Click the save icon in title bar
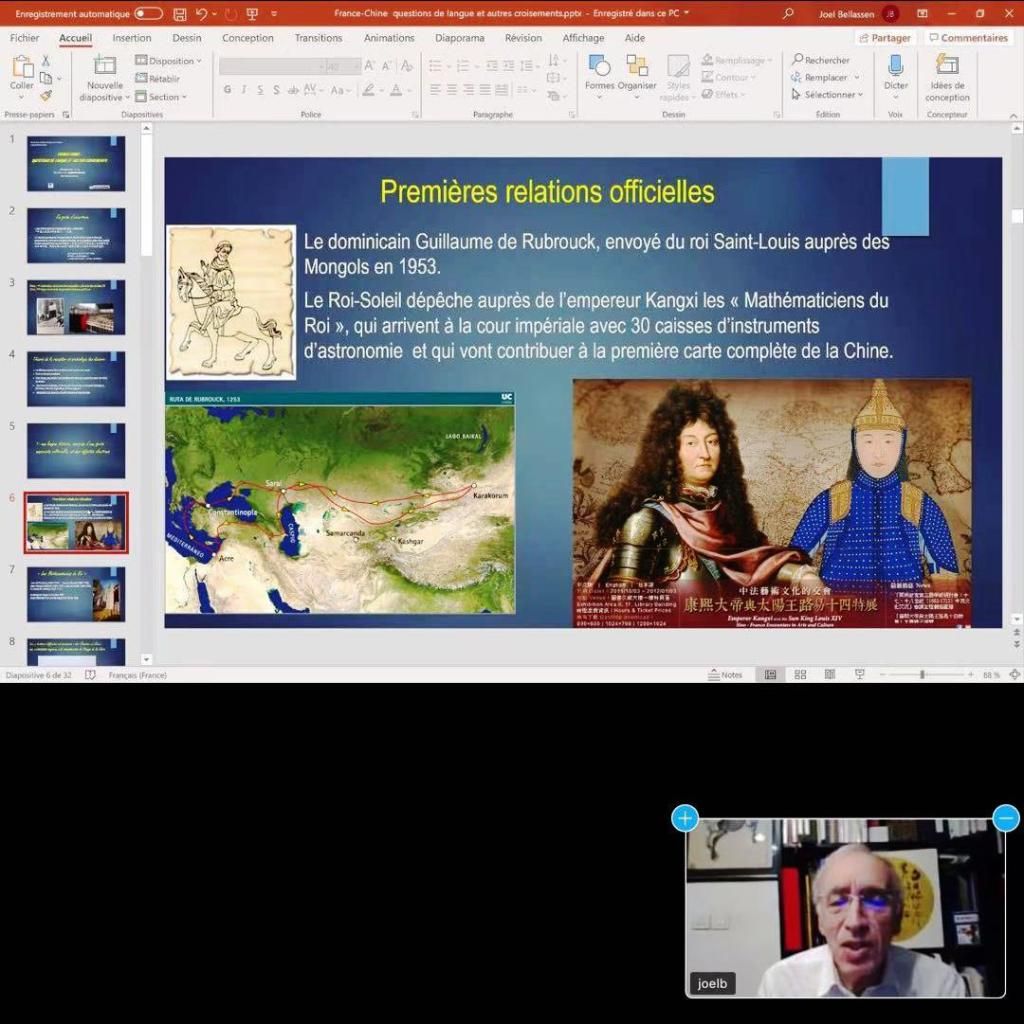 pos(180,14)
